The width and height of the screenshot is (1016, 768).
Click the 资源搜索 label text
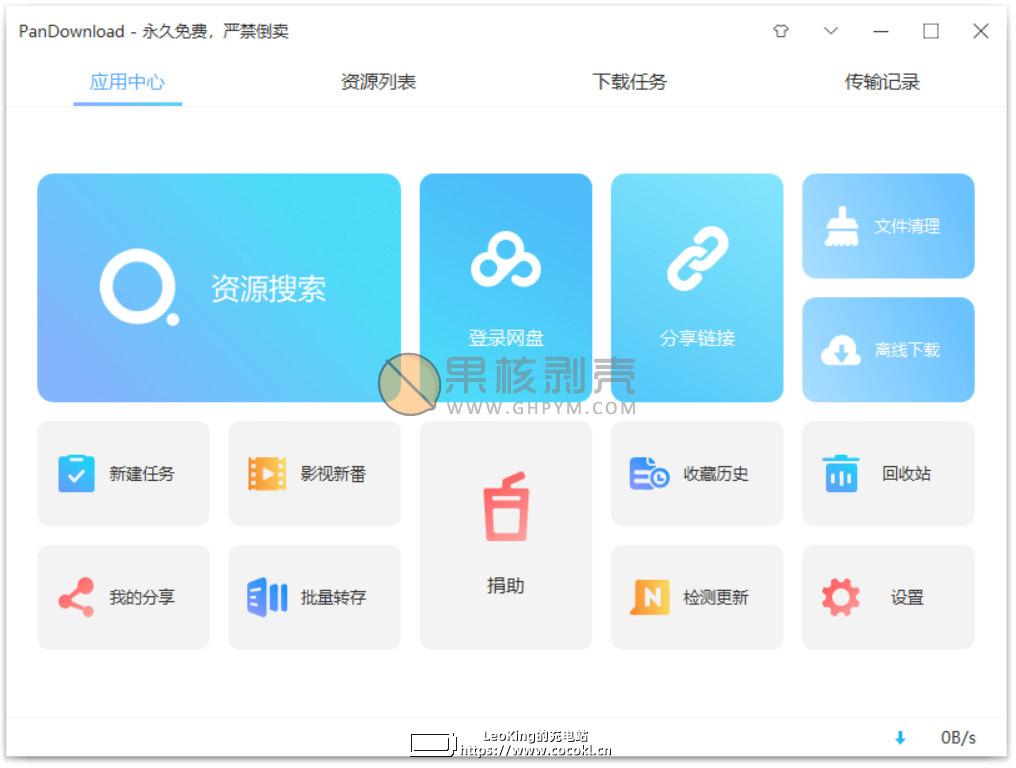point(268,288)
